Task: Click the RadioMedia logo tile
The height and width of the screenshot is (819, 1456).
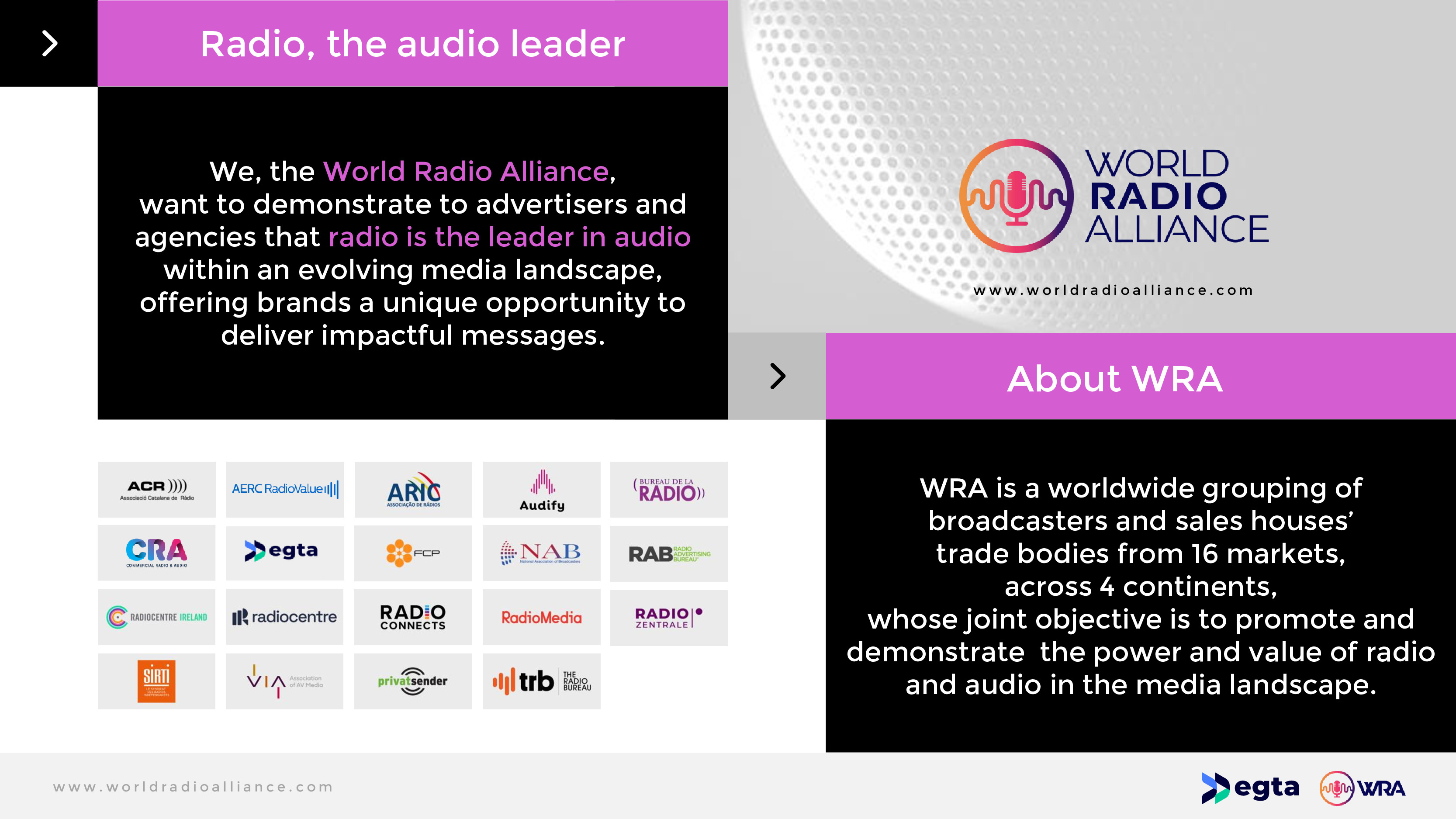Action: pos(542,617)
